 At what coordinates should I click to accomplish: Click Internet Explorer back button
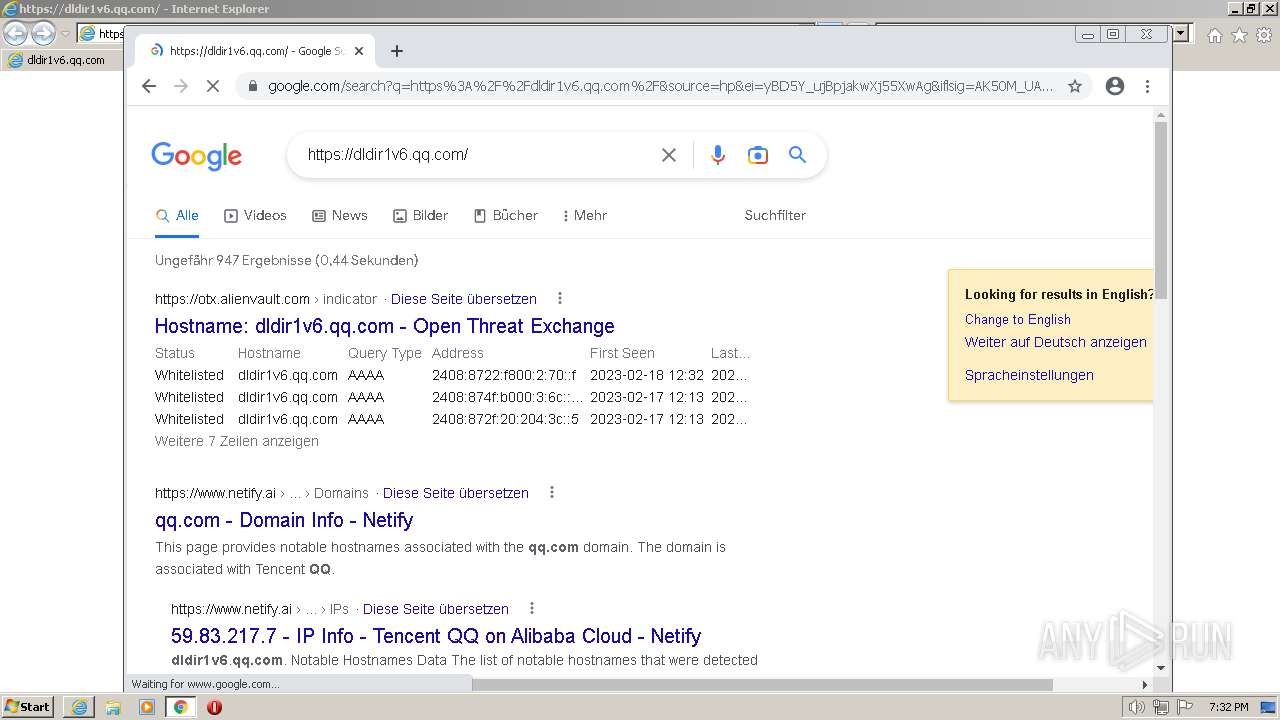(x=15, y=34)
